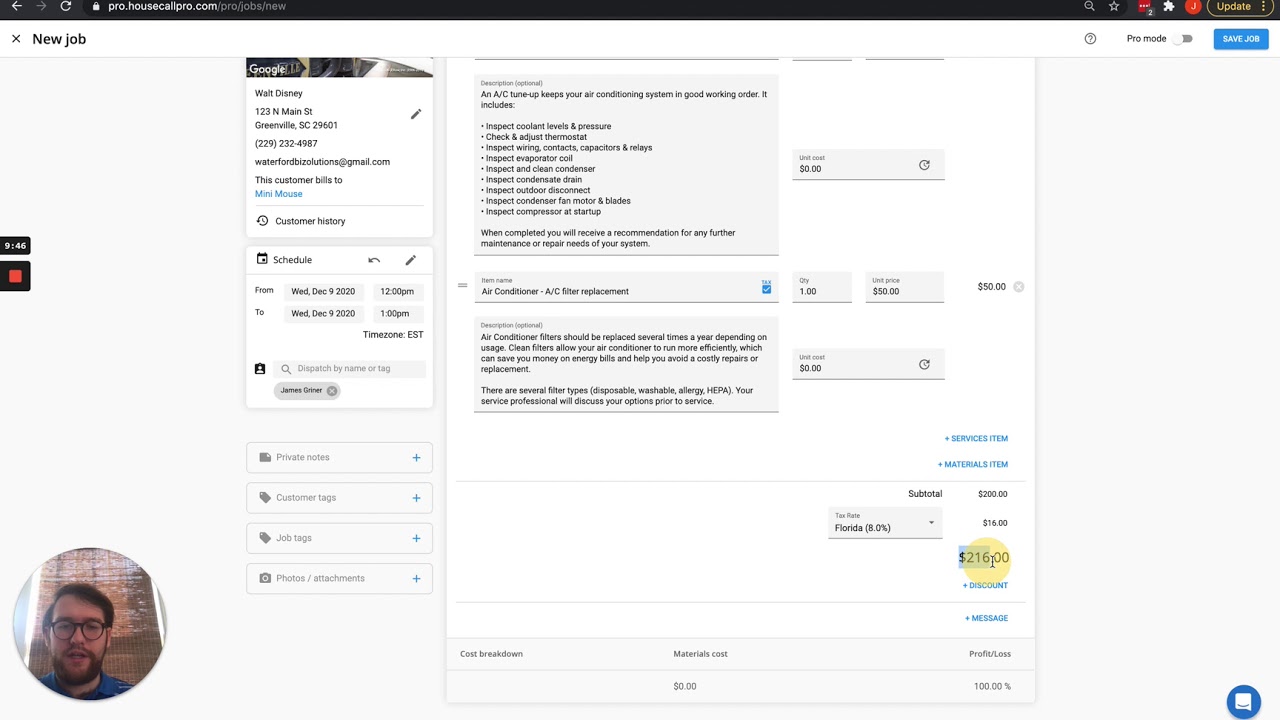1280x720 pixels.
Task: Add a DISCOUNT
Action: click(985, 585)
